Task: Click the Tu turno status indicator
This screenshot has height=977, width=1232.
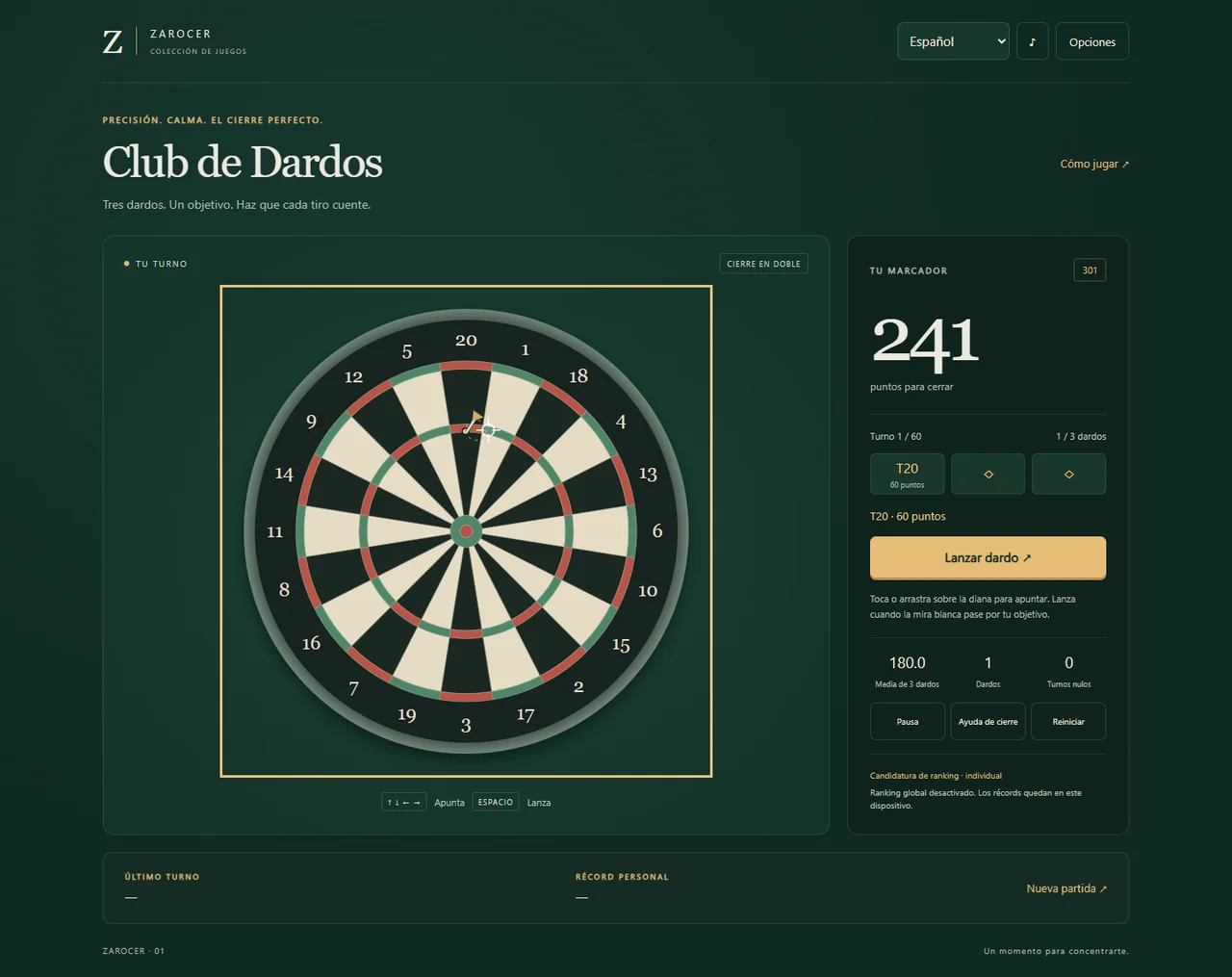Action: (156, 264)
